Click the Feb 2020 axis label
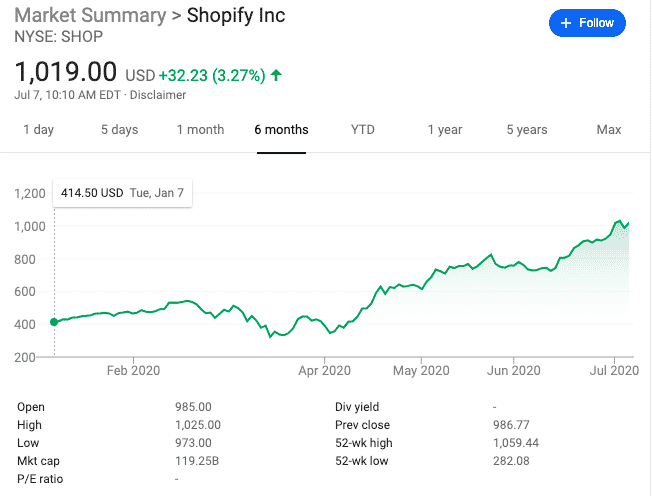Viewport: 652px width, 496px height. pyautogui.click(x=133, y=370)
